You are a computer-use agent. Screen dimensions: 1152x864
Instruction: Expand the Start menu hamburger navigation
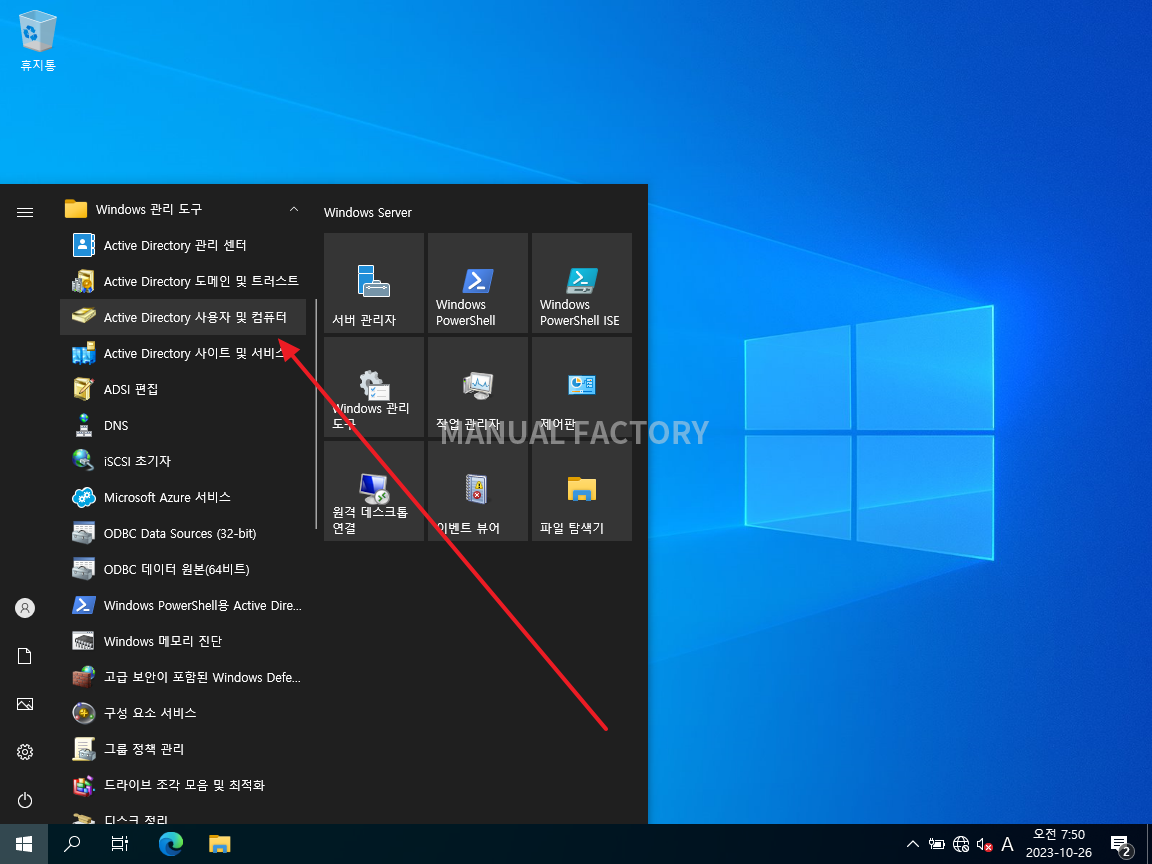click(x=25, y=212)
